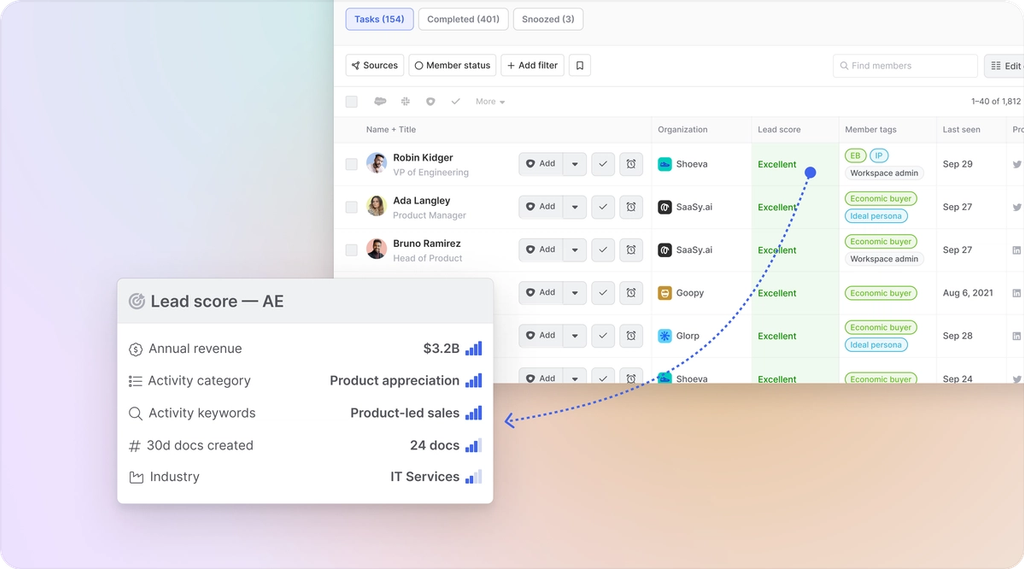Click the IT Services industry value
The height and width of the screenshot is (569, 1024).
[x=424, y=477]
